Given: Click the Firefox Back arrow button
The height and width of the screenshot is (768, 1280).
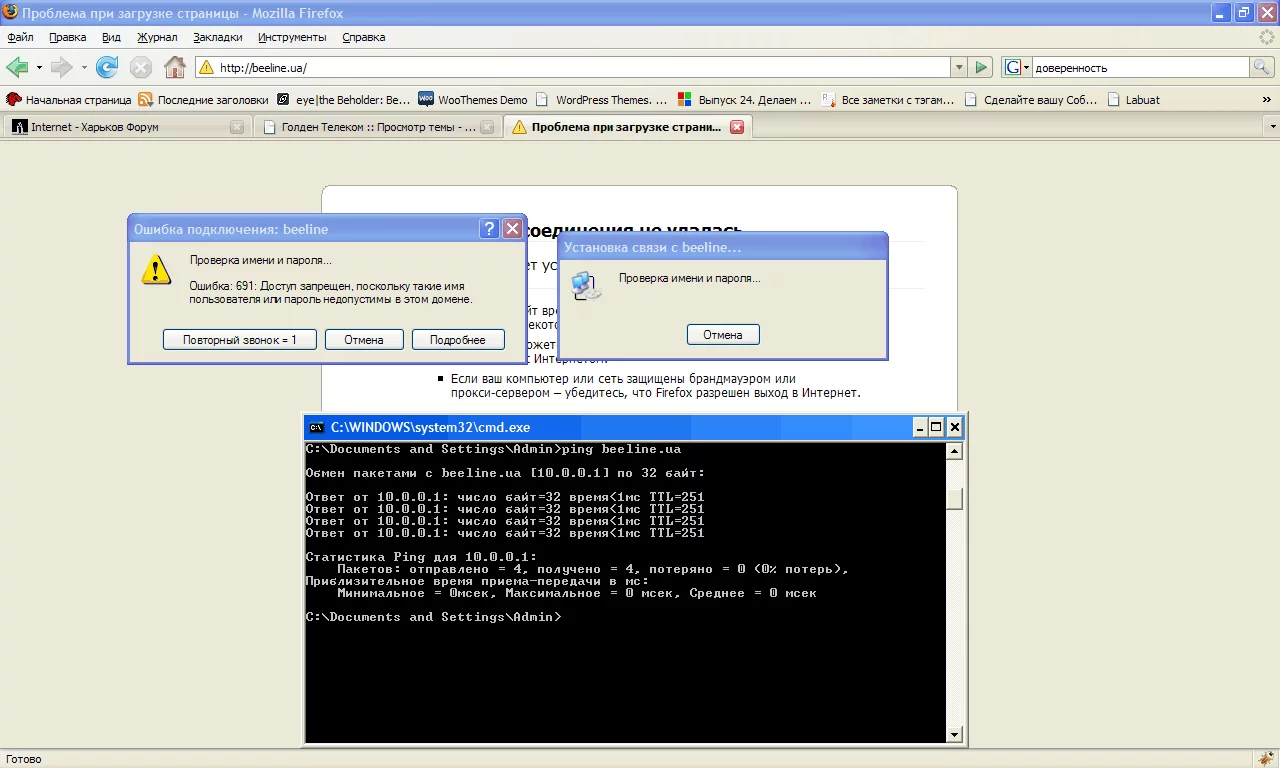Looking at the screenshot, I should pos(17,67).
